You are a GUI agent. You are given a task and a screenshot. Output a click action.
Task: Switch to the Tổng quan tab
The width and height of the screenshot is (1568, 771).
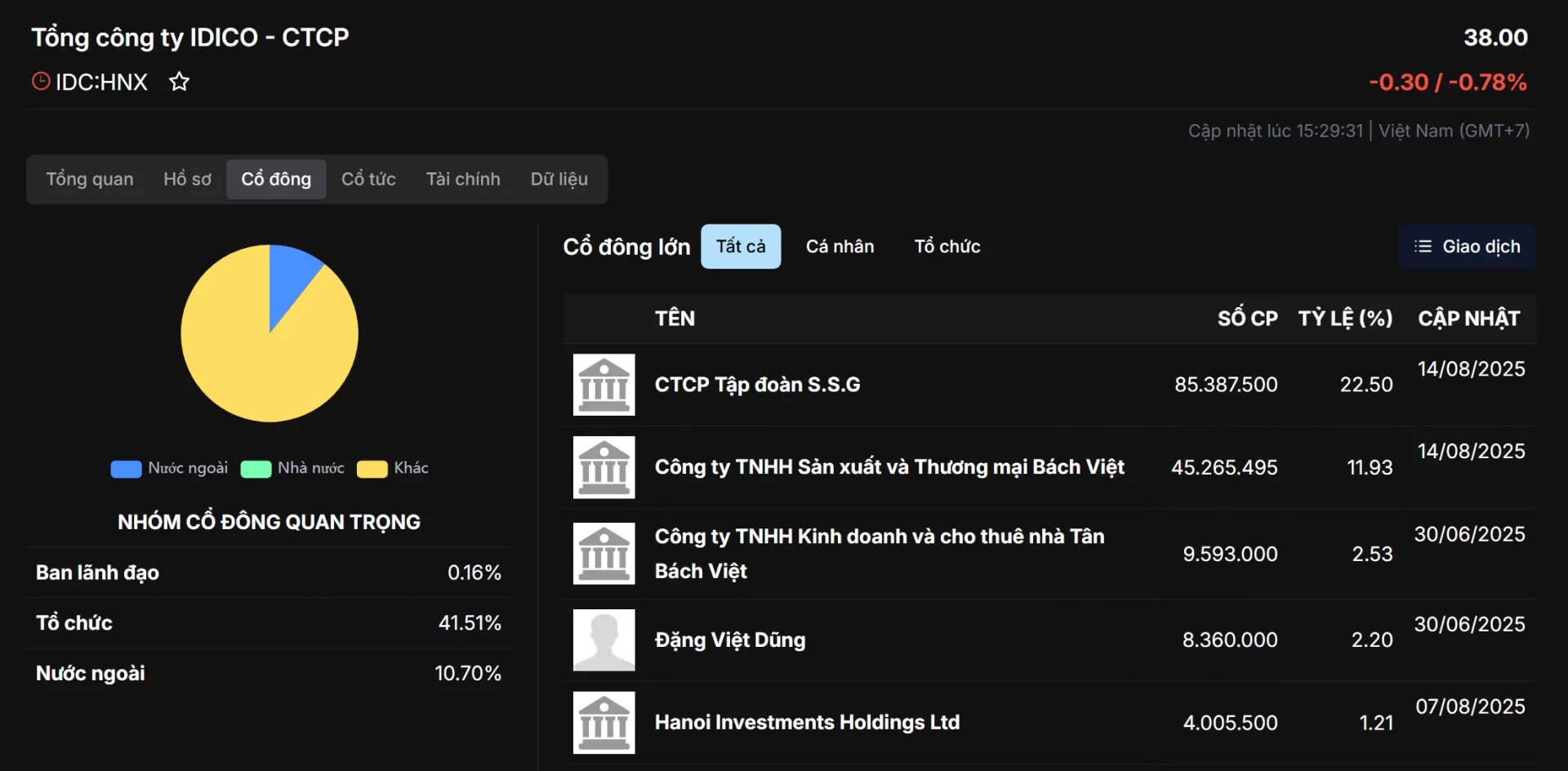coord(90,179)
